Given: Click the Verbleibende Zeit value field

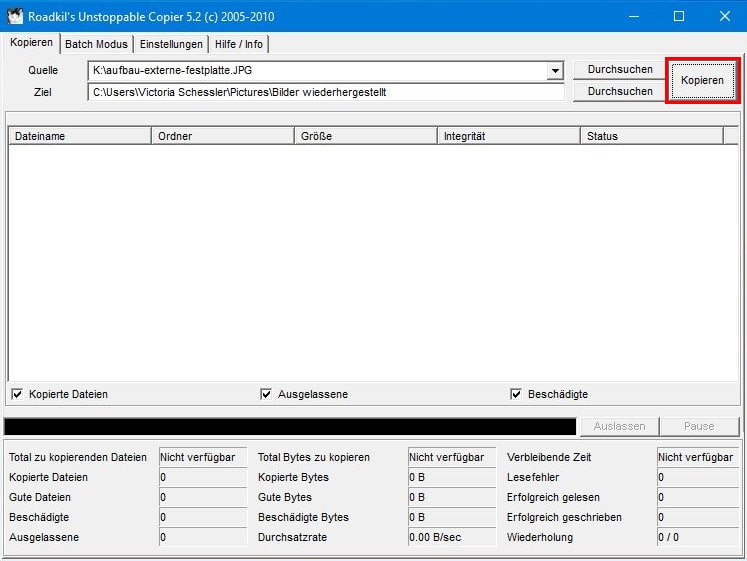Looking at the screenshot, I should (x=698, y=457).
